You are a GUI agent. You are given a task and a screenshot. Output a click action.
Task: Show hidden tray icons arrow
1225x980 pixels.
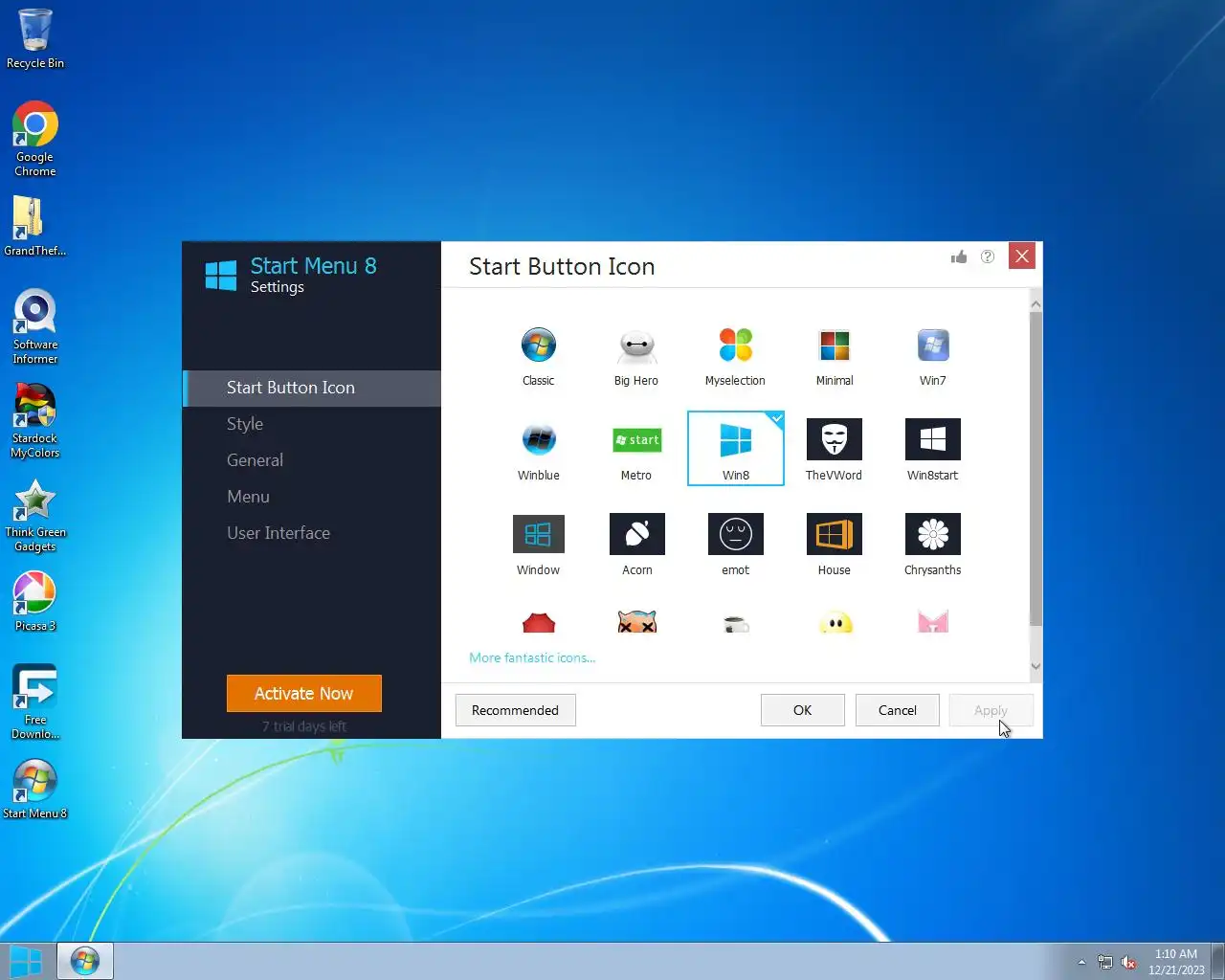(x=1081, y=962)
